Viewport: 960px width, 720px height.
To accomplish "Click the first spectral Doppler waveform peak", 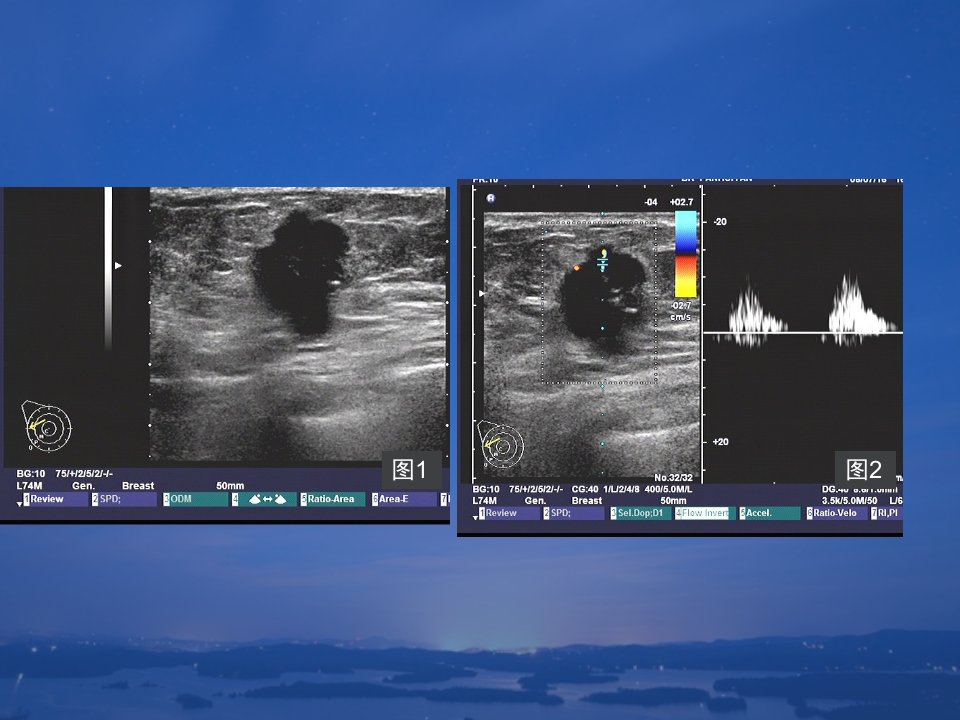I will [752, 311].
